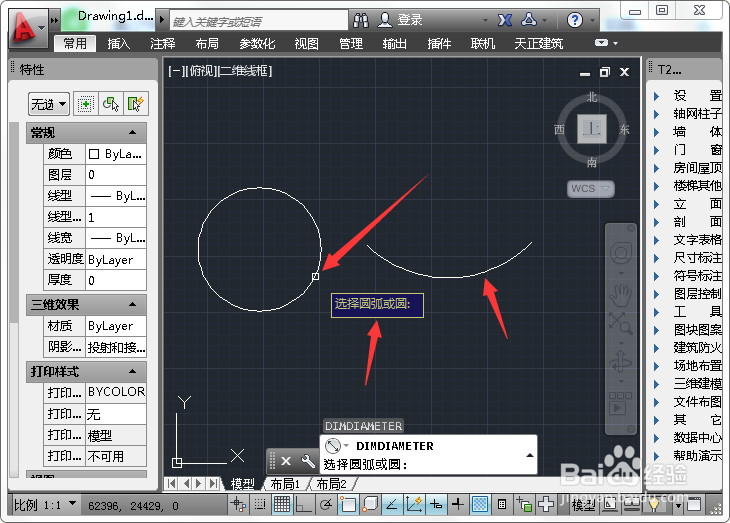
Task: Click the [二维线框] visual style label
Action: [x=245, y=71]
